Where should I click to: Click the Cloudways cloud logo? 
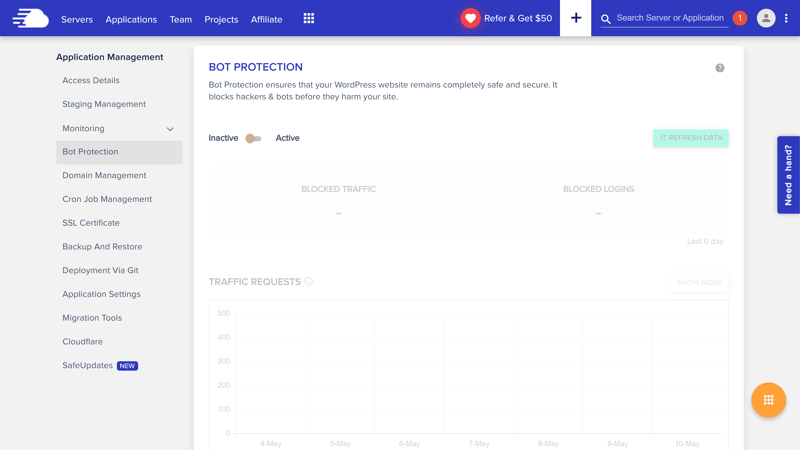pyautogui.click(x=31, y=18)
